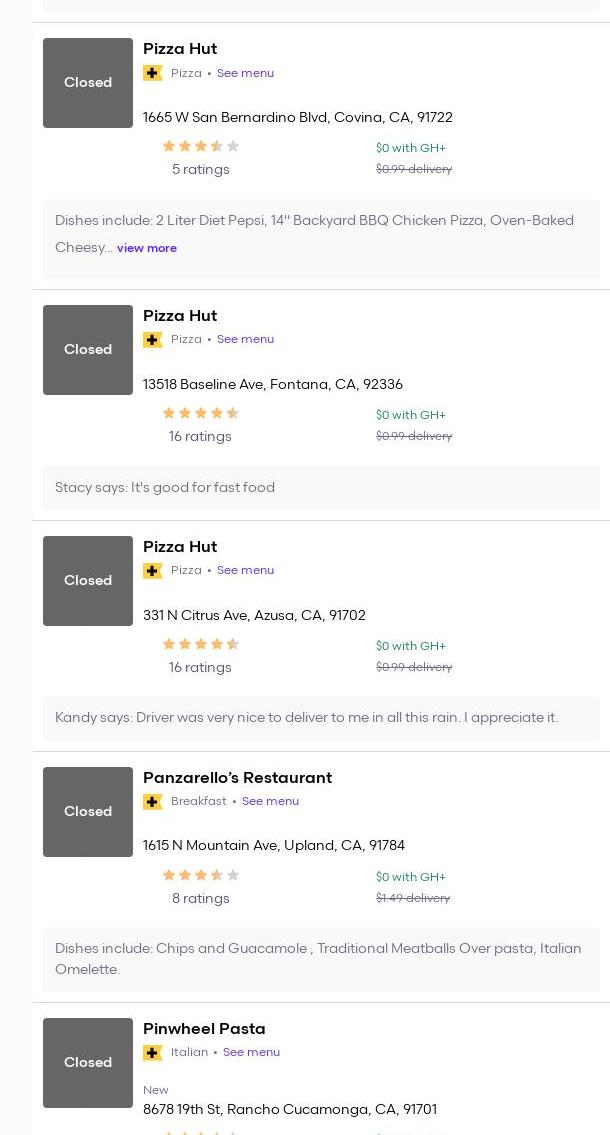Click star rating for Fontana Pizza Hut

pyautogui.click(x=200, y=414)
